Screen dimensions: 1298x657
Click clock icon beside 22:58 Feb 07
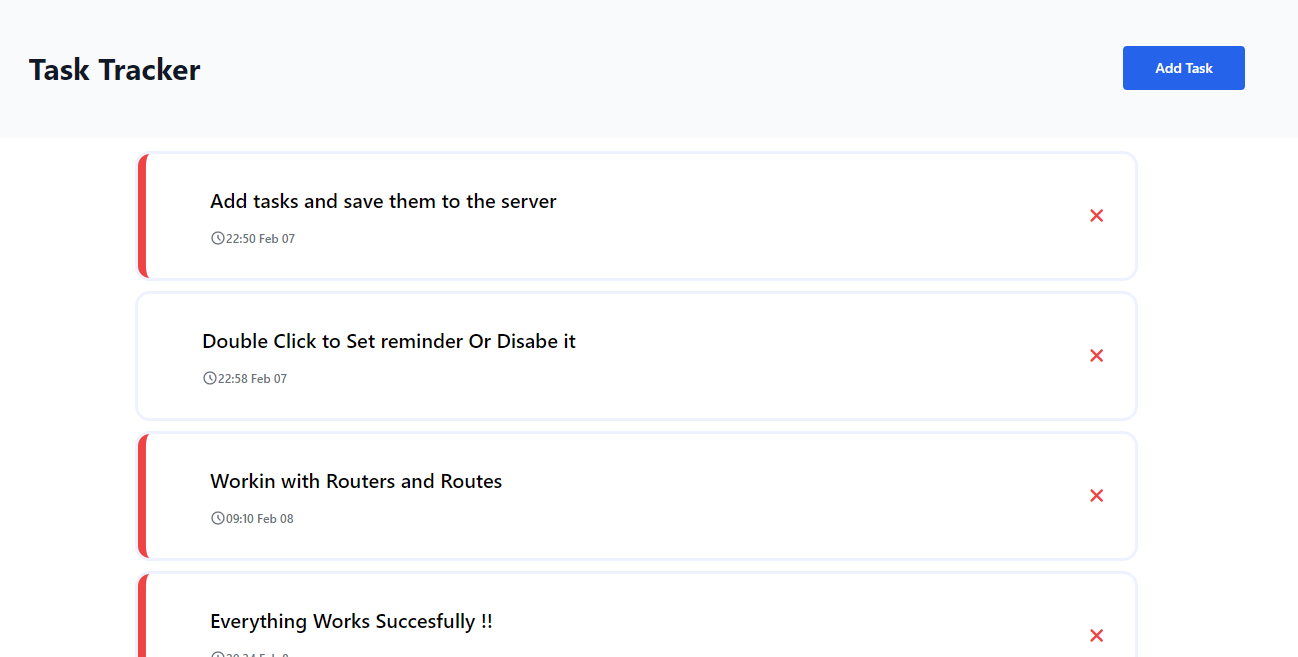click(x=210, y=378)
